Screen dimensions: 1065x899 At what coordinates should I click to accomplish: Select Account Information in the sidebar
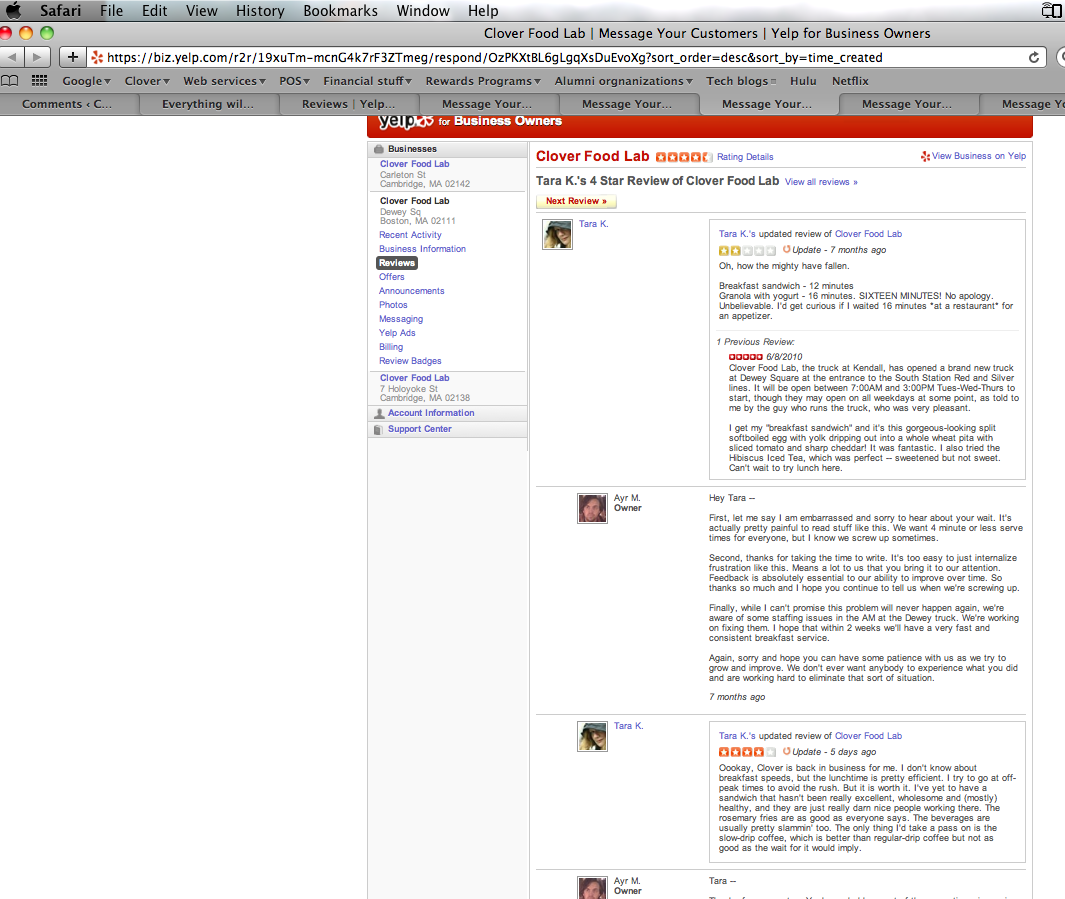coord(431,413)
